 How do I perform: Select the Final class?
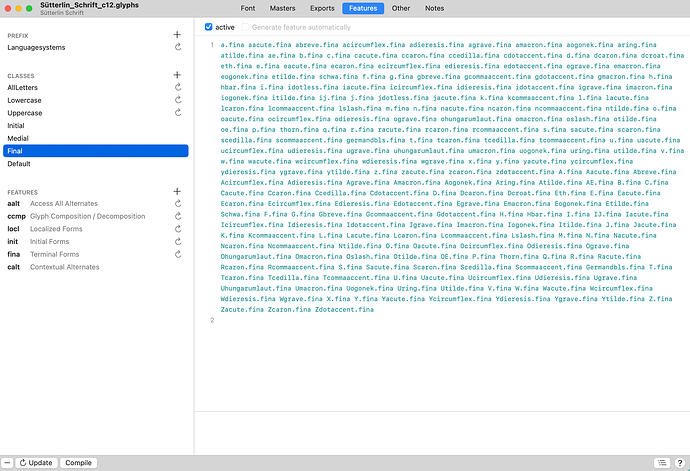coord(95,151)
